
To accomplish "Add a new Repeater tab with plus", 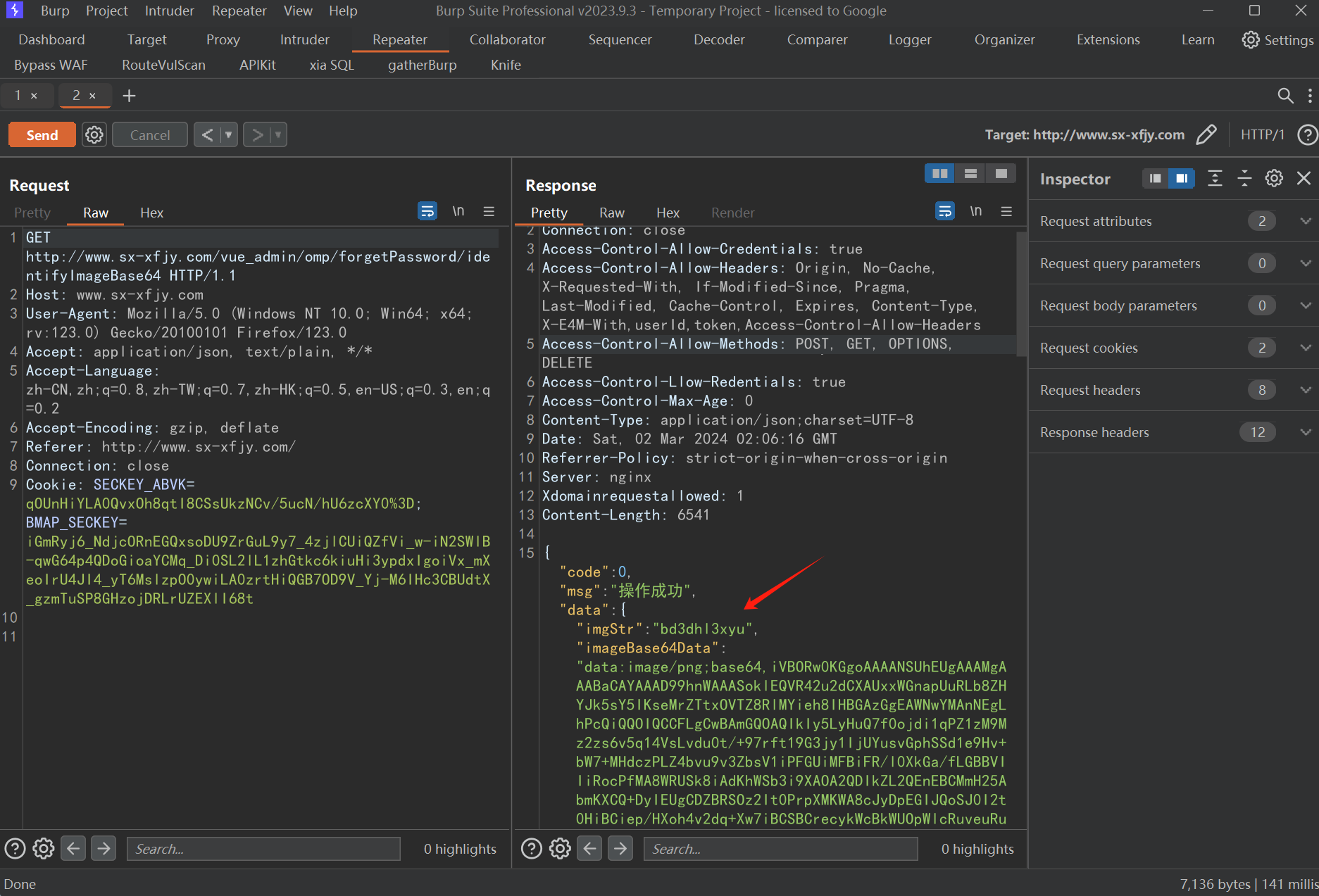I will (x=129, y=96).
